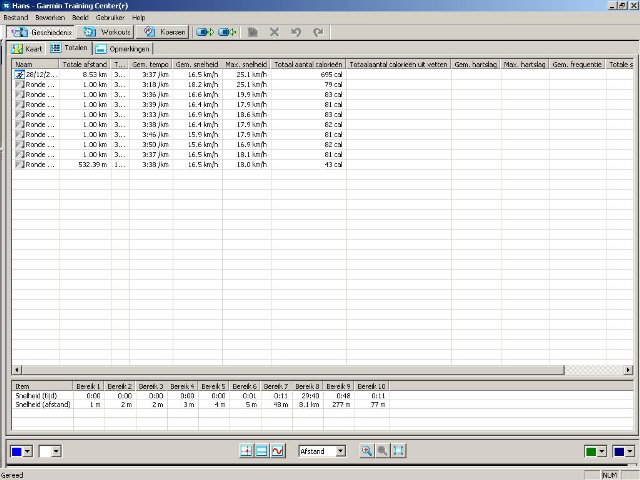This screenshot has height=480, width=640.
Task: Click the Gem. hartslag column header
Action: (x=476, y=64)
